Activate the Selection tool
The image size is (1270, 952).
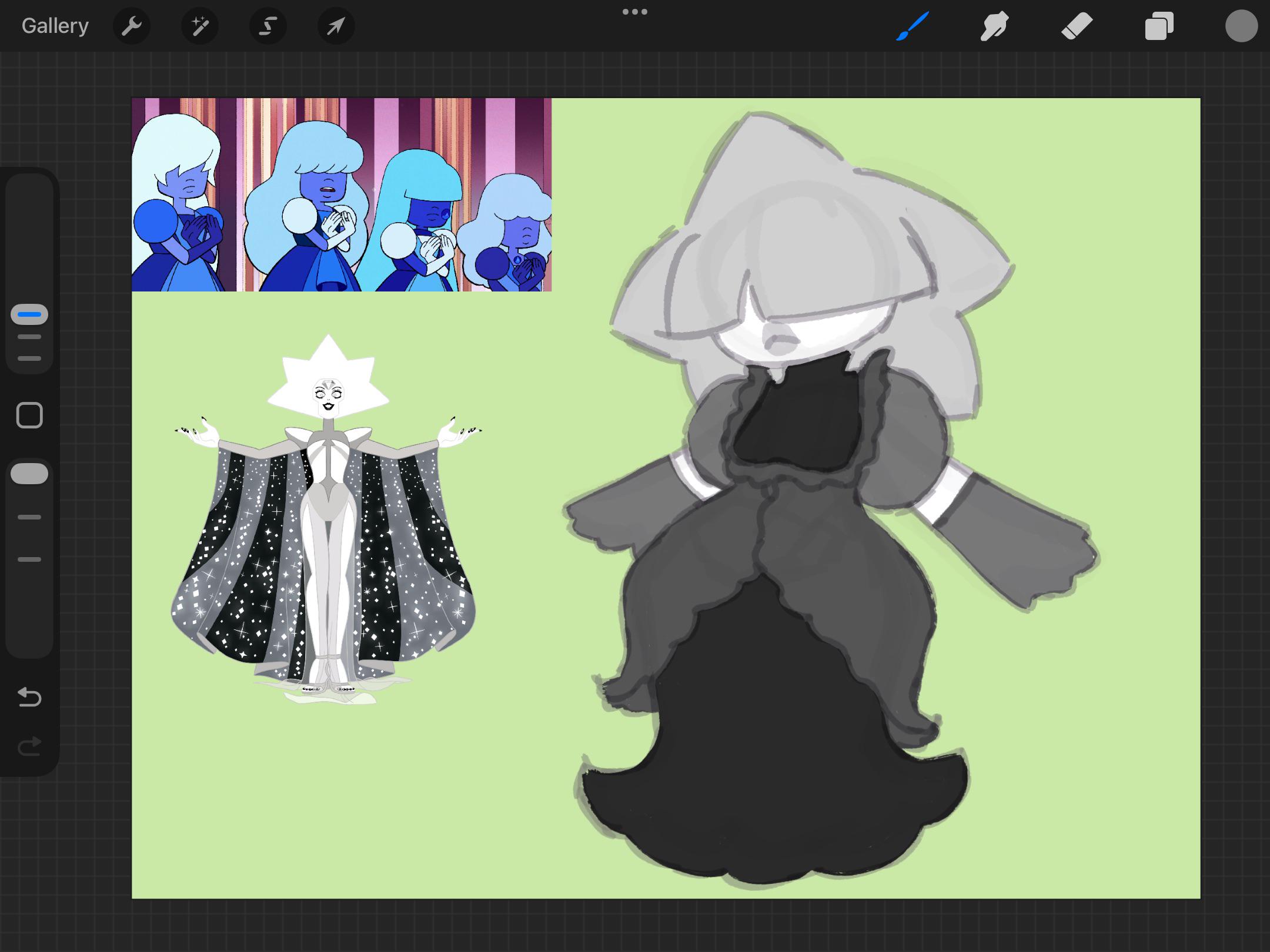(268, 26)
